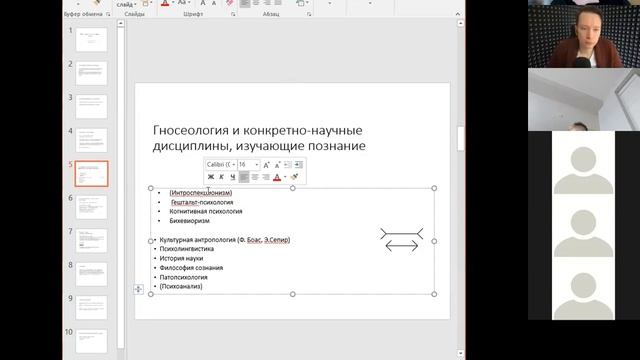Click the 'Патопсихология' bullet
This screenshot has height=360, width=640.
coord(183,277)
